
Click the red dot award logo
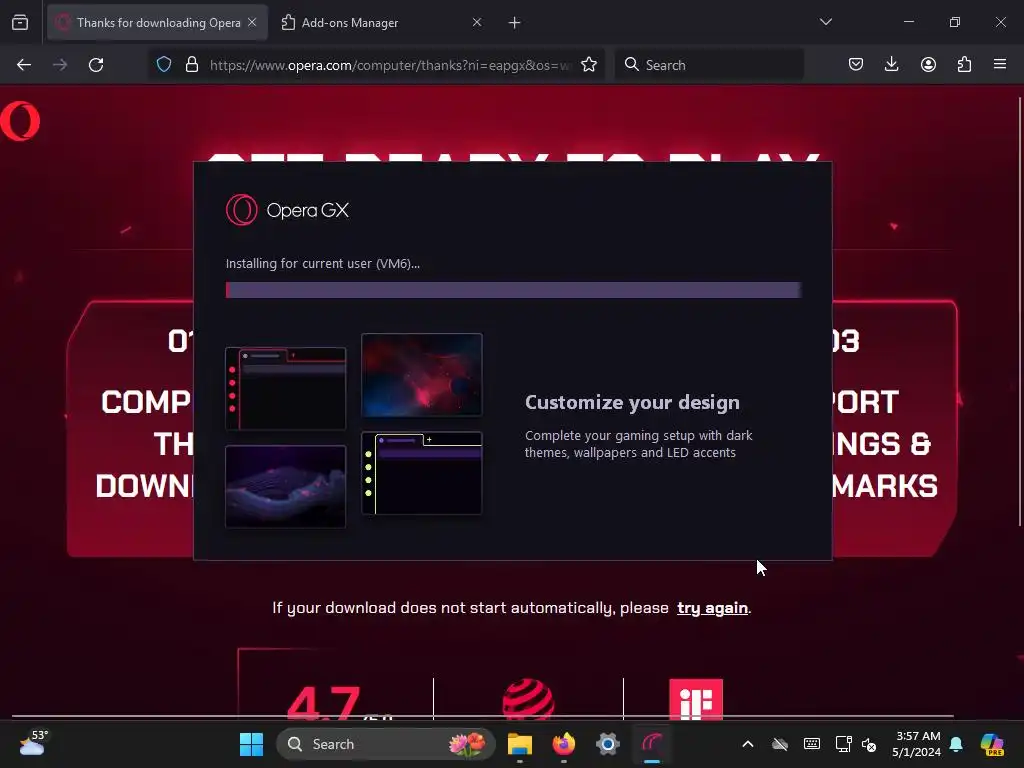[528, 699]
